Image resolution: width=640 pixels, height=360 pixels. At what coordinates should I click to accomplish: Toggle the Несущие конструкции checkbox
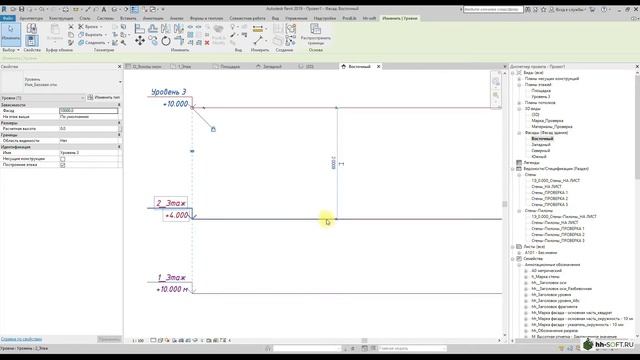click(62, 159)
